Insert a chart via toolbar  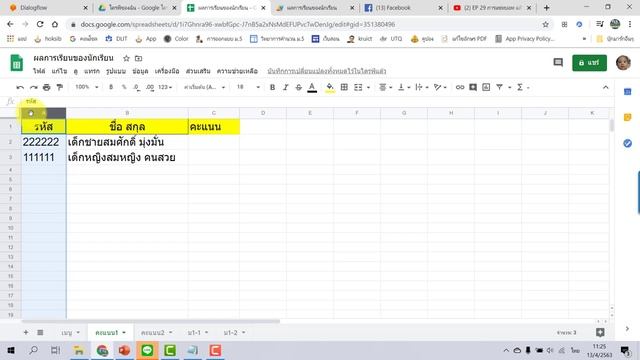point(486,87)
